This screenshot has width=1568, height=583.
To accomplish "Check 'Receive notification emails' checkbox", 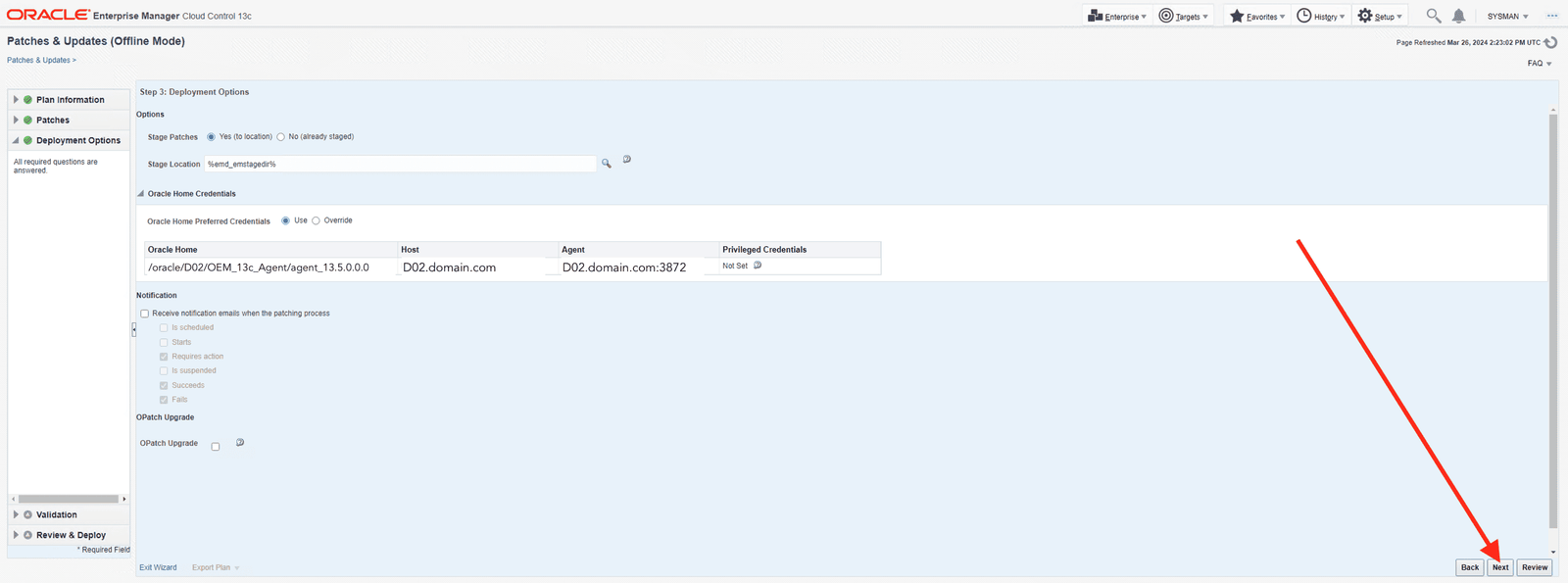I will click(145, 314).
